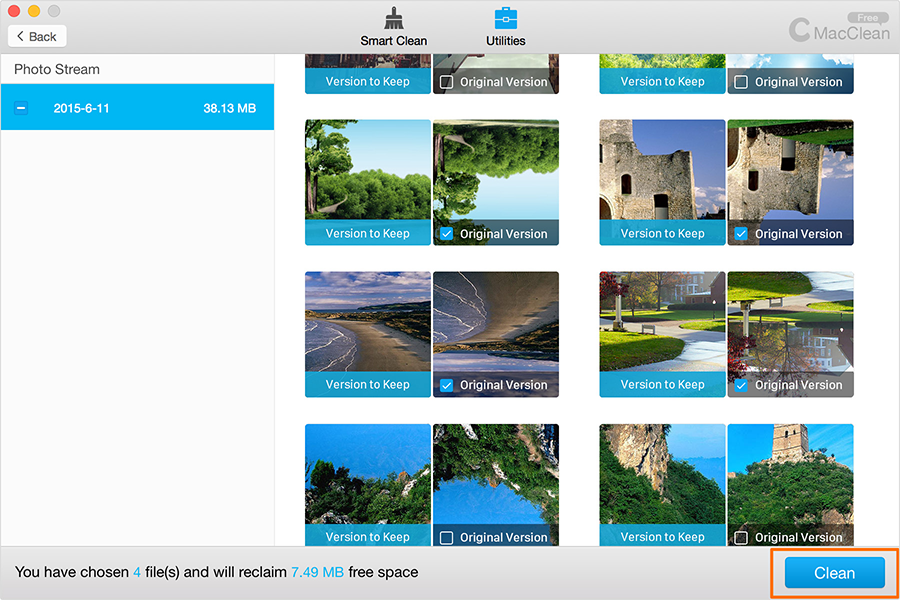Click the Back button
The width and height of the screenshot is (900, 600).
37,36
